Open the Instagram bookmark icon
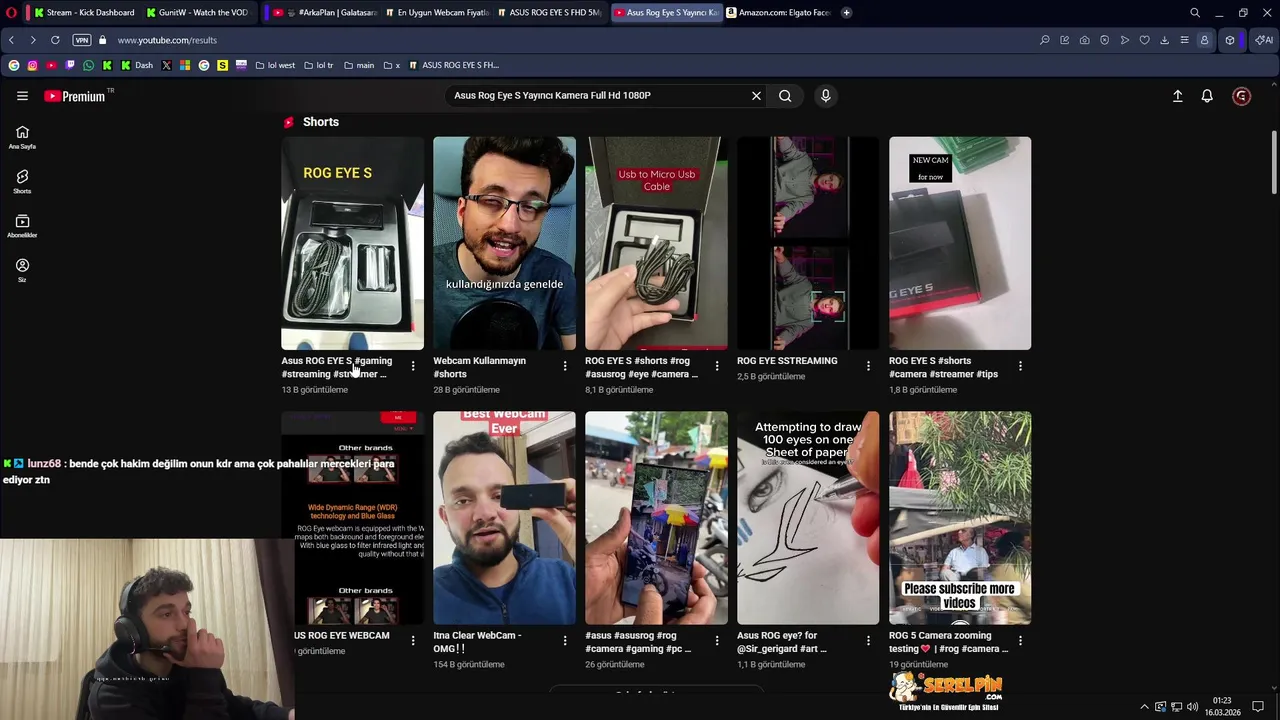1280x720 pixels. coord(32,65)
